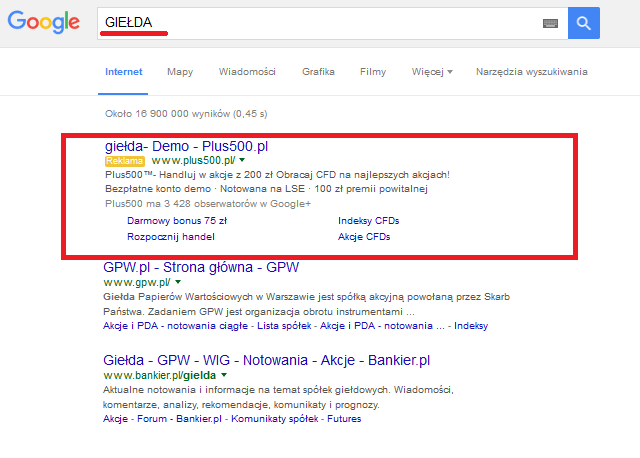Open the on-screen keyboard icon
The image size is (640, 458).
(551, 23)
